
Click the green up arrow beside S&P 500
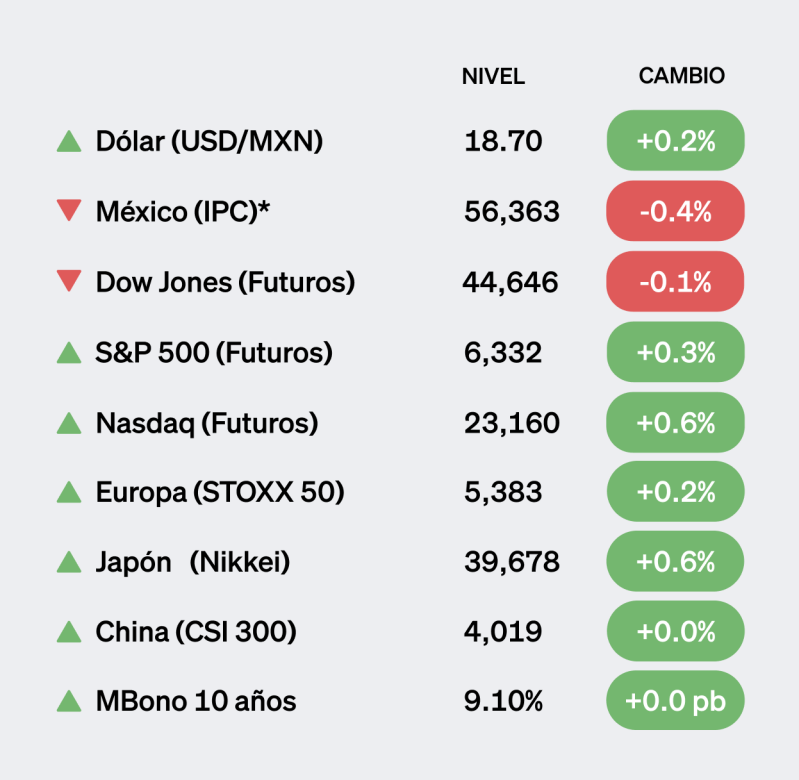(x=69, y=352)
